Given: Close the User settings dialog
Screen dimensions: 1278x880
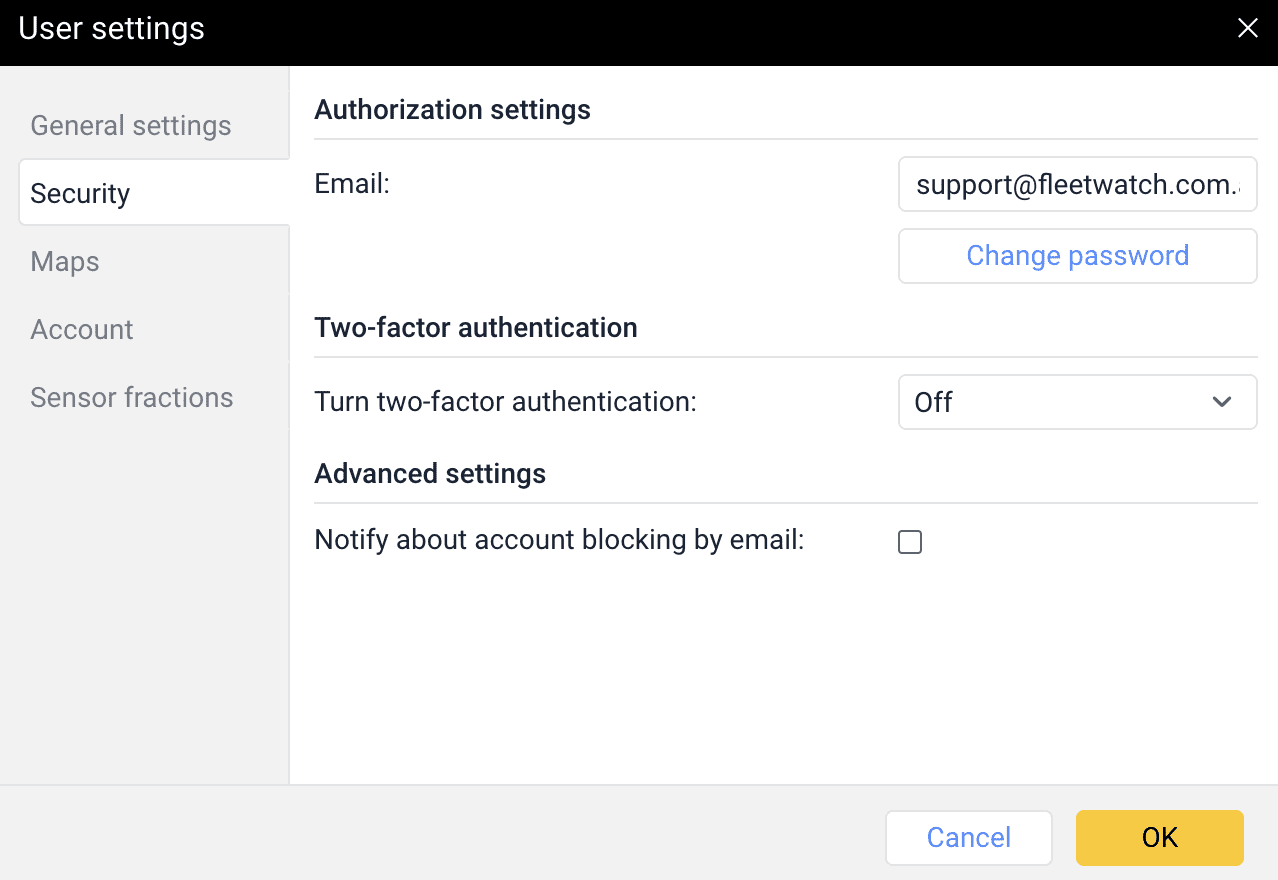Looking at the screenshot, I should [1247, 28].
